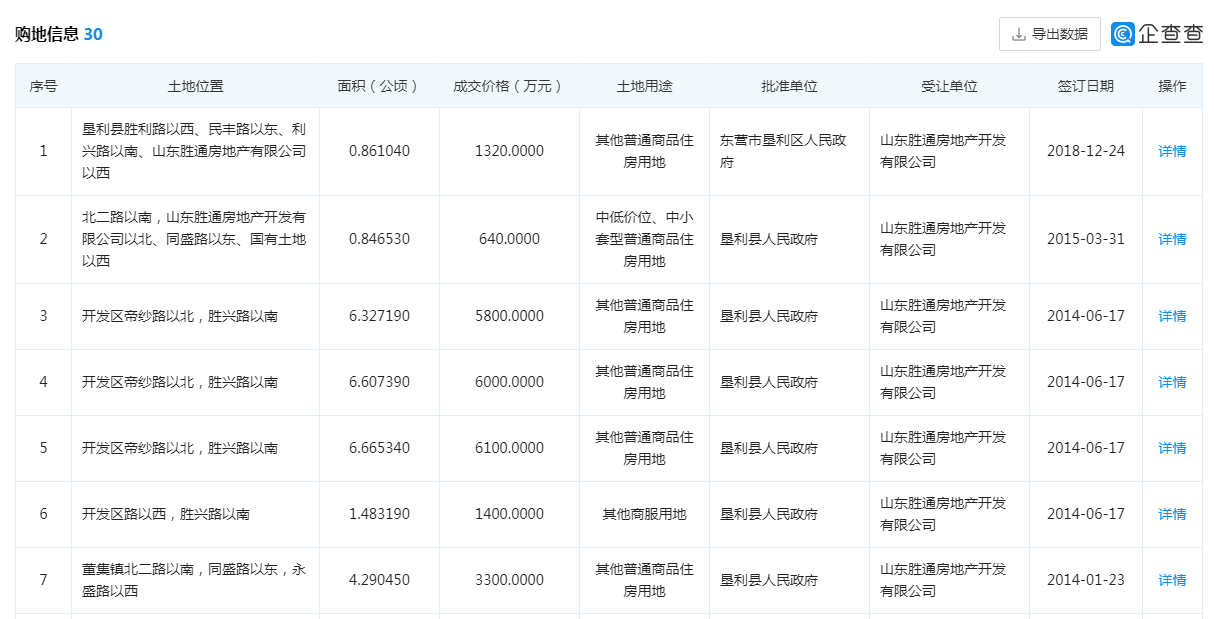The image size is (1214, 619).
Task: Select the 土地用途 column header
Action: (x=644, y=86)
